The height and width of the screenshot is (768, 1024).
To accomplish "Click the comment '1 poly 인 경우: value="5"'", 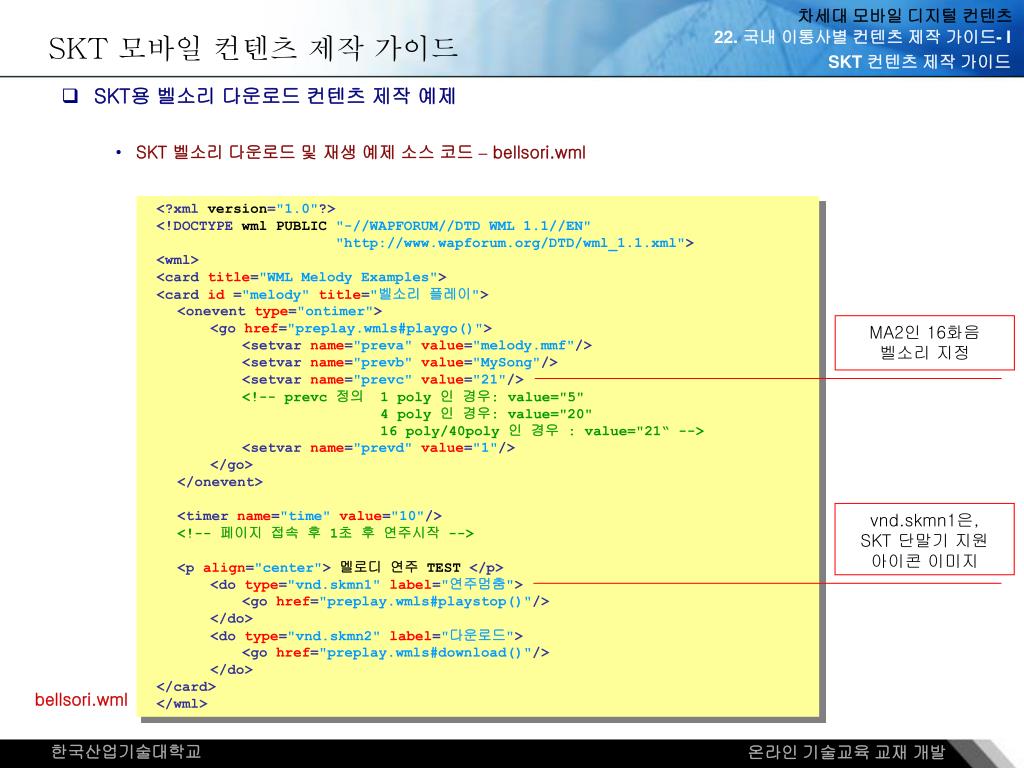I will pos(481,396).
